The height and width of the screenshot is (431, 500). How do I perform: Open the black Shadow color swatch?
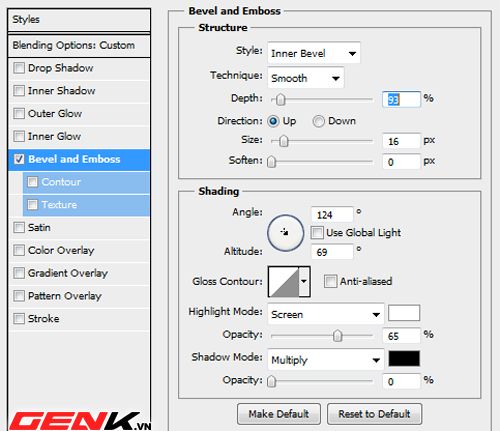(x=404, y=359)
